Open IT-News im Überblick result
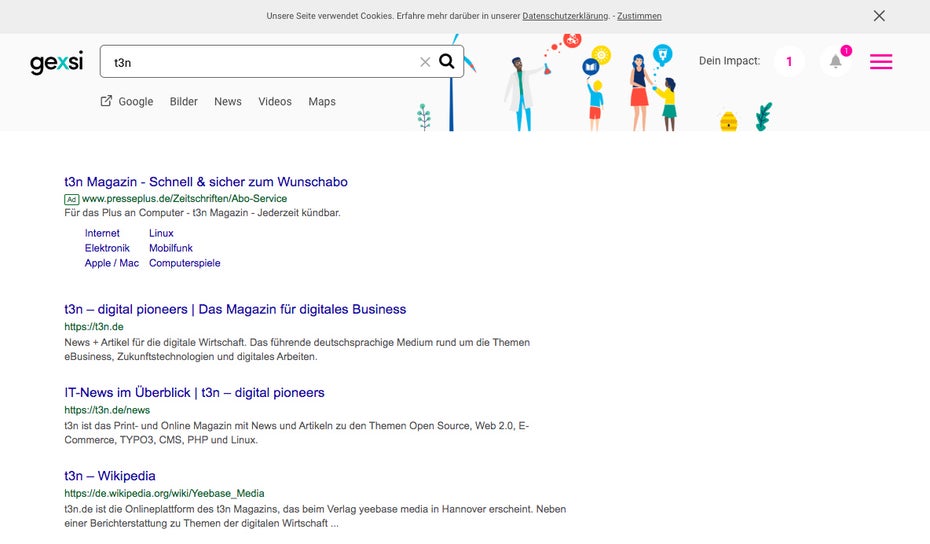This screenshot has width=930, height=544. pos(194,392)
